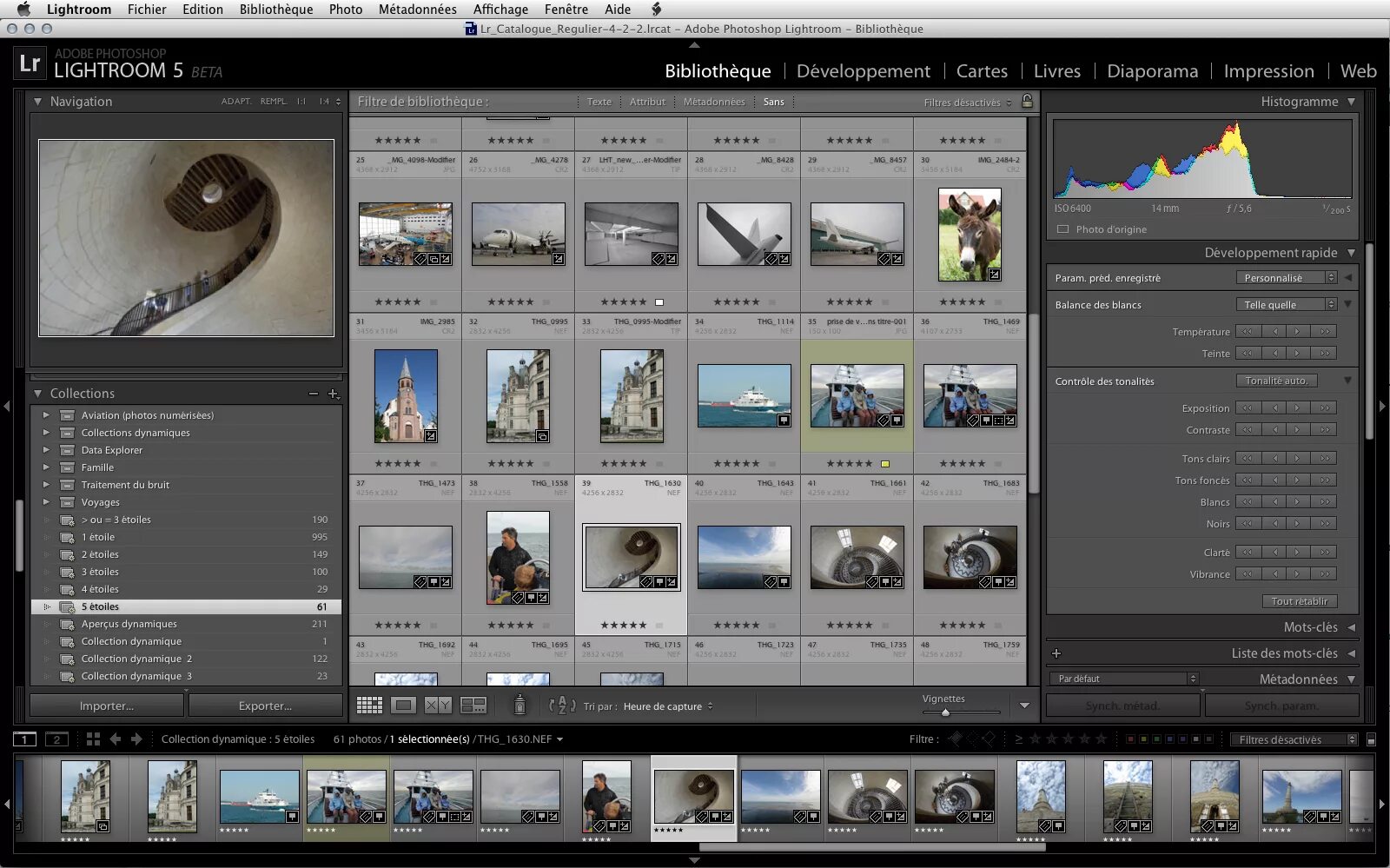Open the Métadonnées menu in the menu bar

coord(417,10)
